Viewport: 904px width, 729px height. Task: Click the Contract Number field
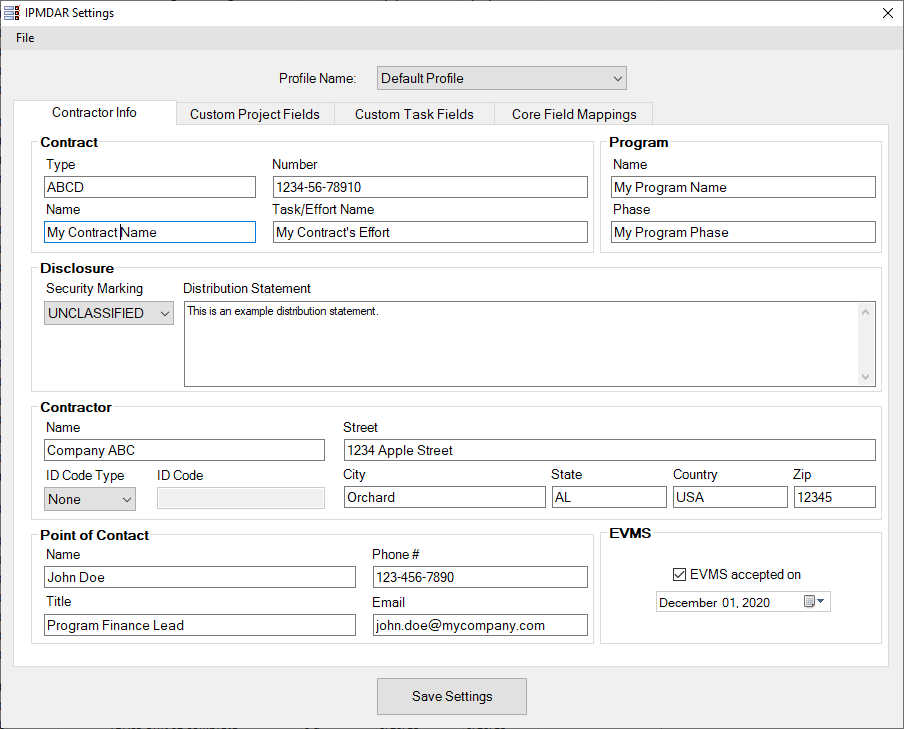point(430,187)
